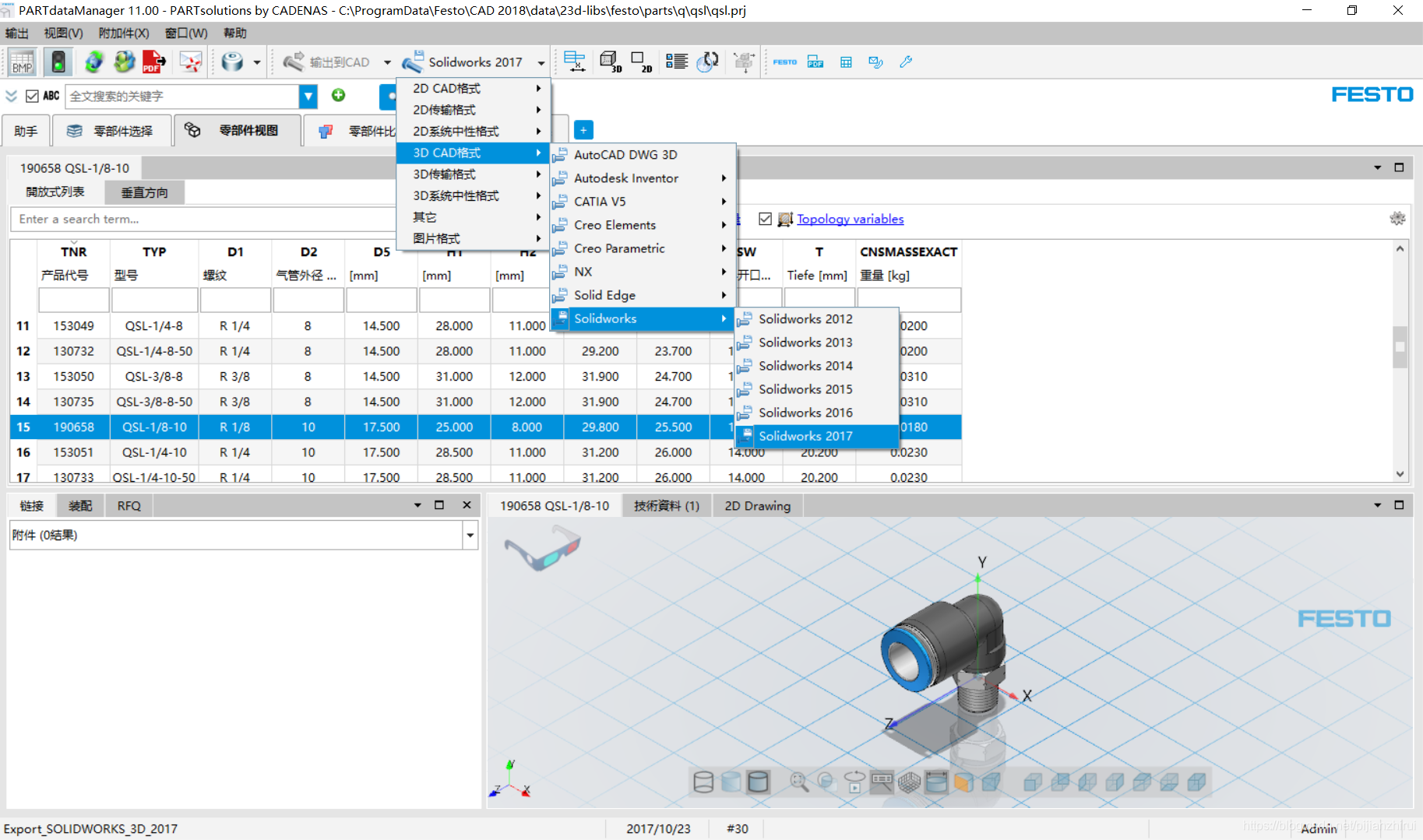The height and width of the screenshot is (840, 1423).
Task: Select wireframe cylinder display mode
Action: coord(703,782)
